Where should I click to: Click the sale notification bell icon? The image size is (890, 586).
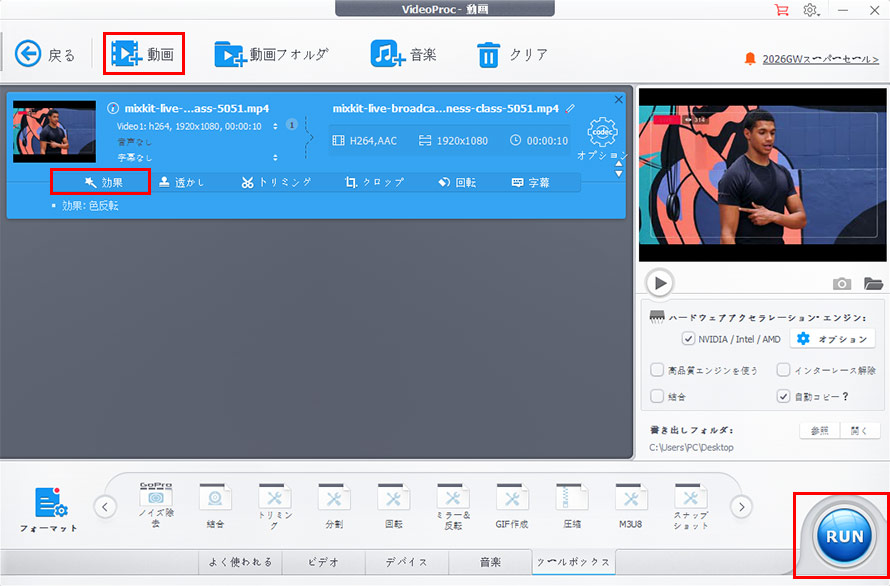point(750,58)
